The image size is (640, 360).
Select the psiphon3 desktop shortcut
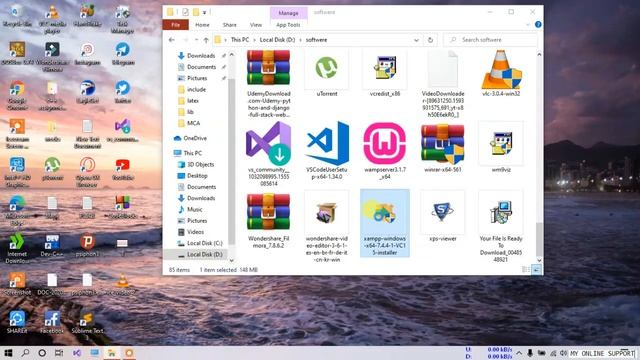87,245
